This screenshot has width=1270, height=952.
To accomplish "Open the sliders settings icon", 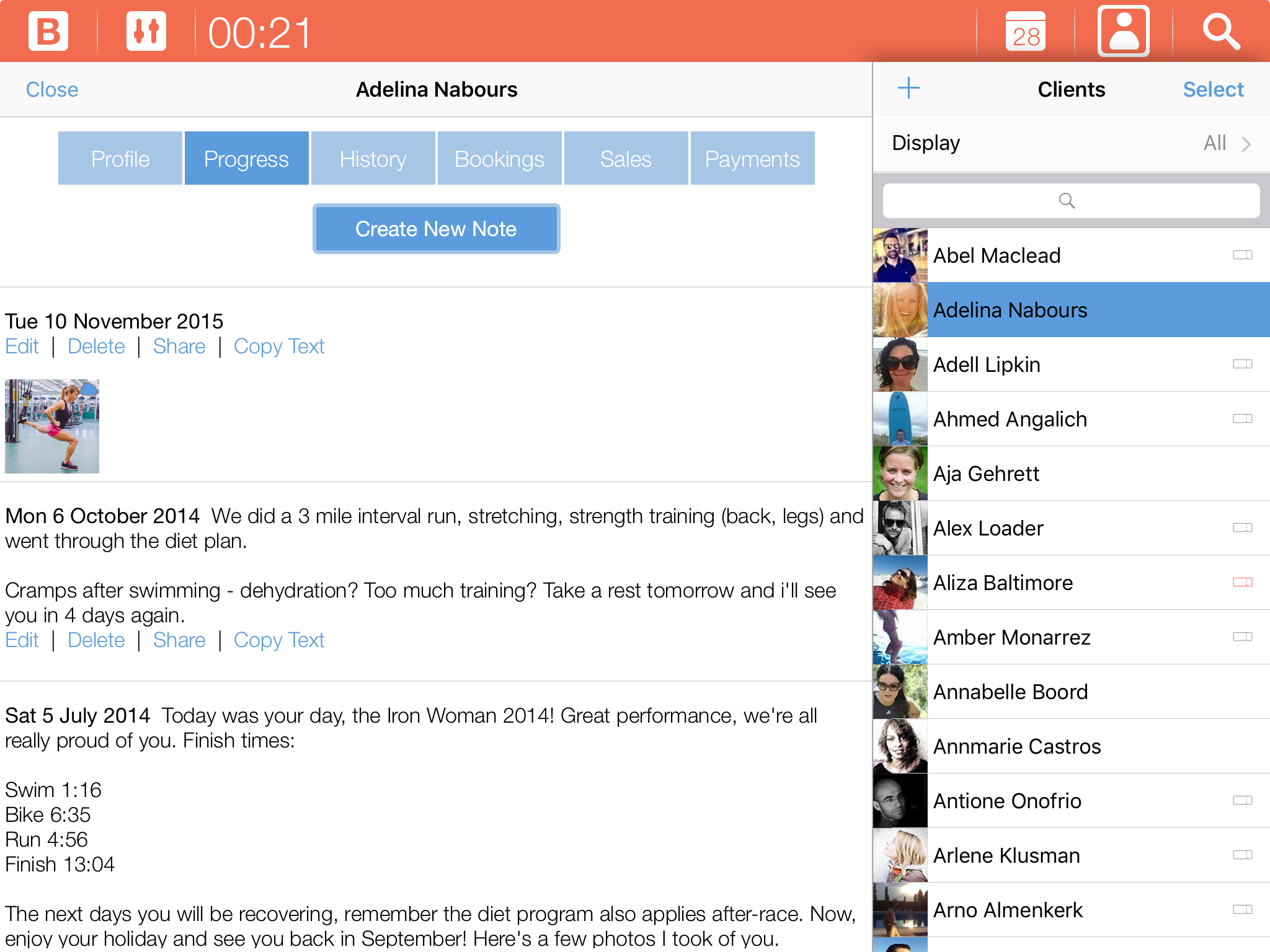I will (146, 32).
